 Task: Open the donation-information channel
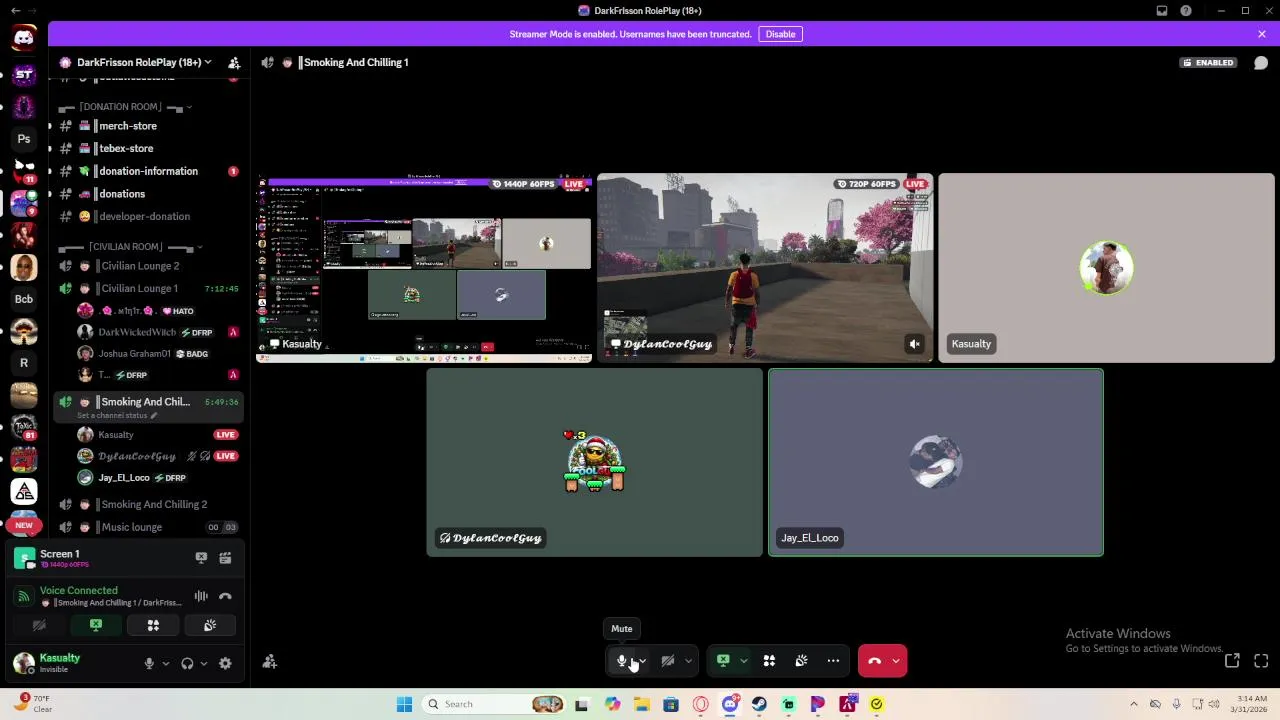click(x=148, y=171)
